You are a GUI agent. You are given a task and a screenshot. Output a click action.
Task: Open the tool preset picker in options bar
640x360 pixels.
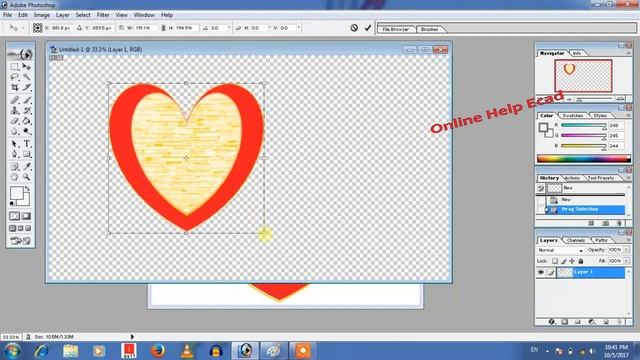[x=16, y=28]
